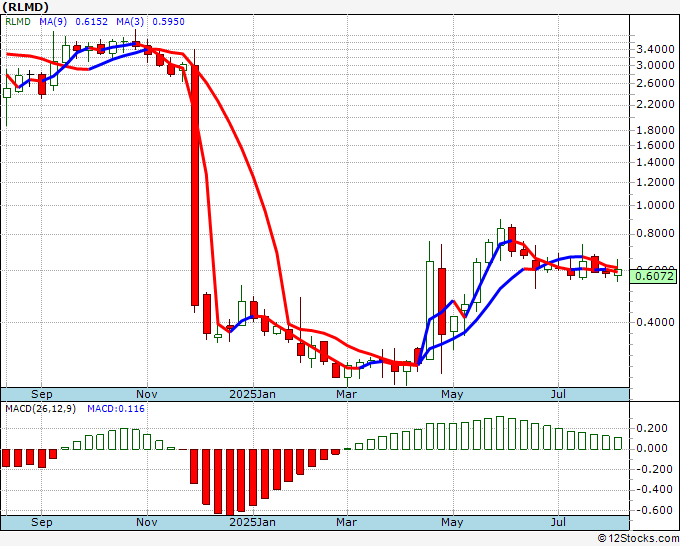Click the last green candlestick near 0.6072
The image size is (680, 546).
618,272
